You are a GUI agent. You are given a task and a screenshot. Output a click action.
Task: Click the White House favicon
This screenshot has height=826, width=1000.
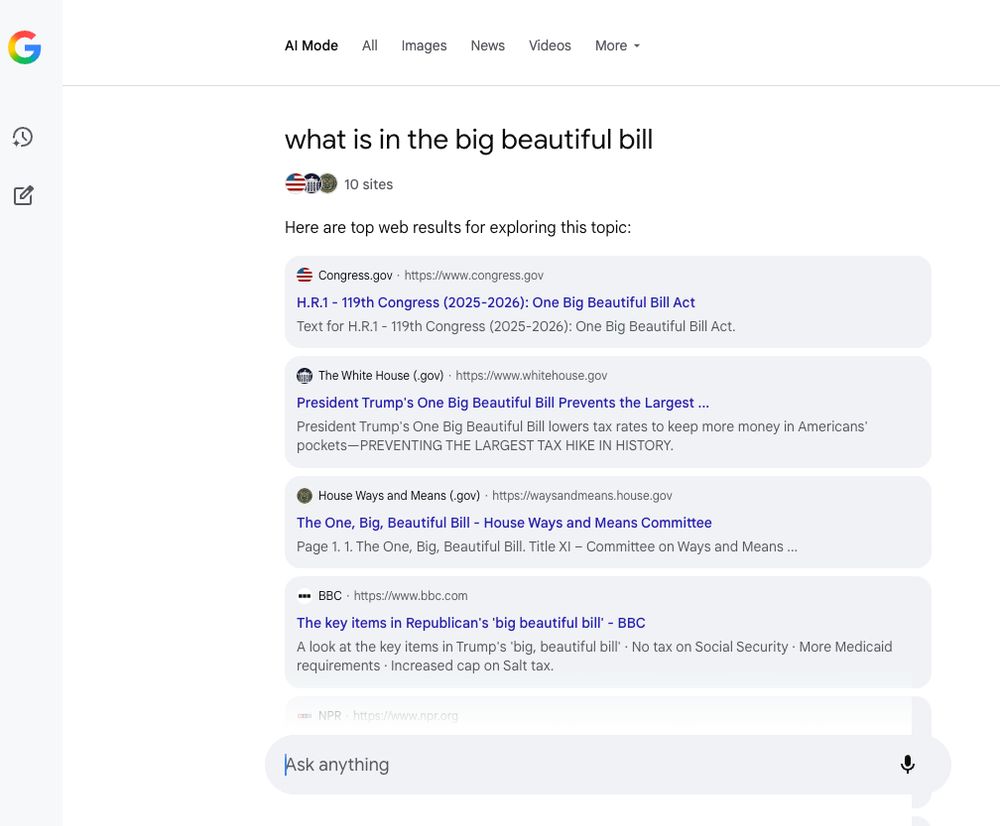coord(304,376)
